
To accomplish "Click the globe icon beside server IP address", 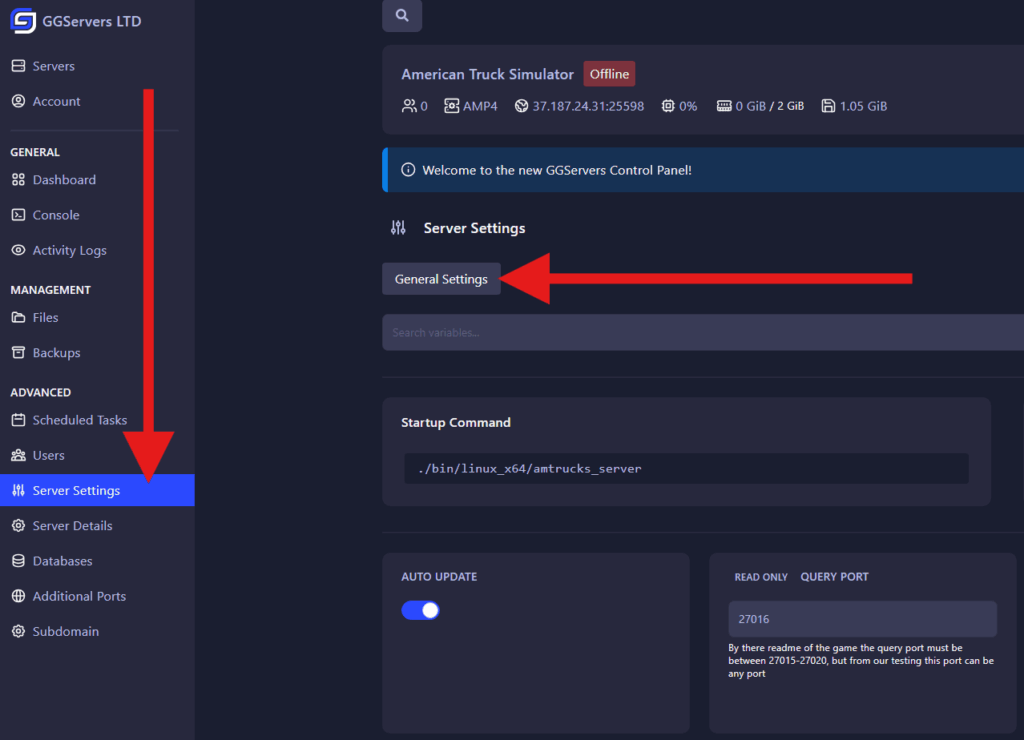I will point(521,106).
